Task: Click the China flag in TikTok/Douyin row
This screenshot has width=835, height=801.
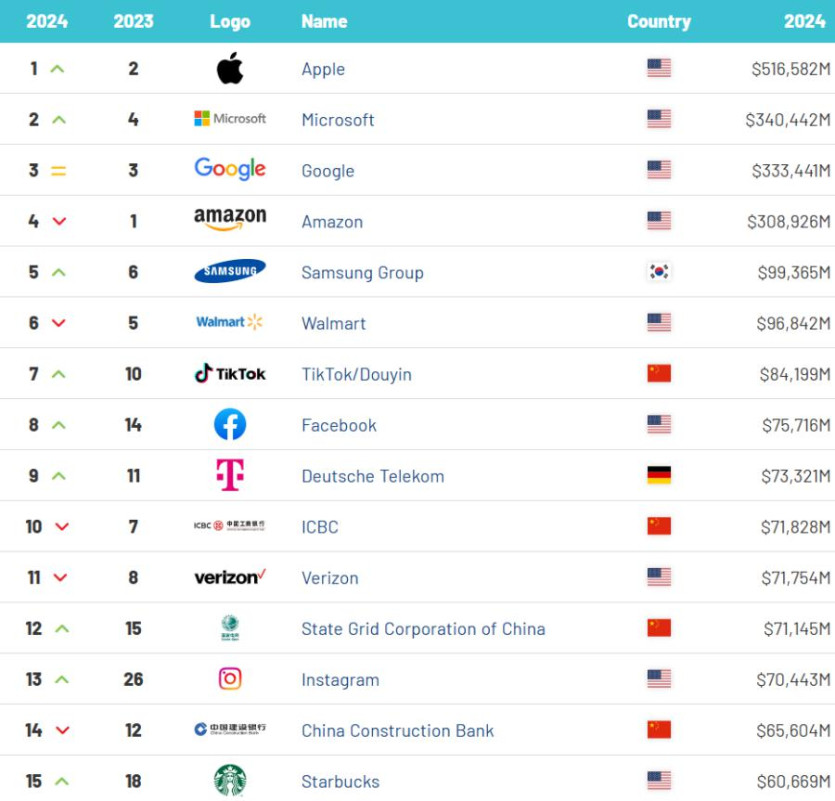Action: (x=659, y=373)
